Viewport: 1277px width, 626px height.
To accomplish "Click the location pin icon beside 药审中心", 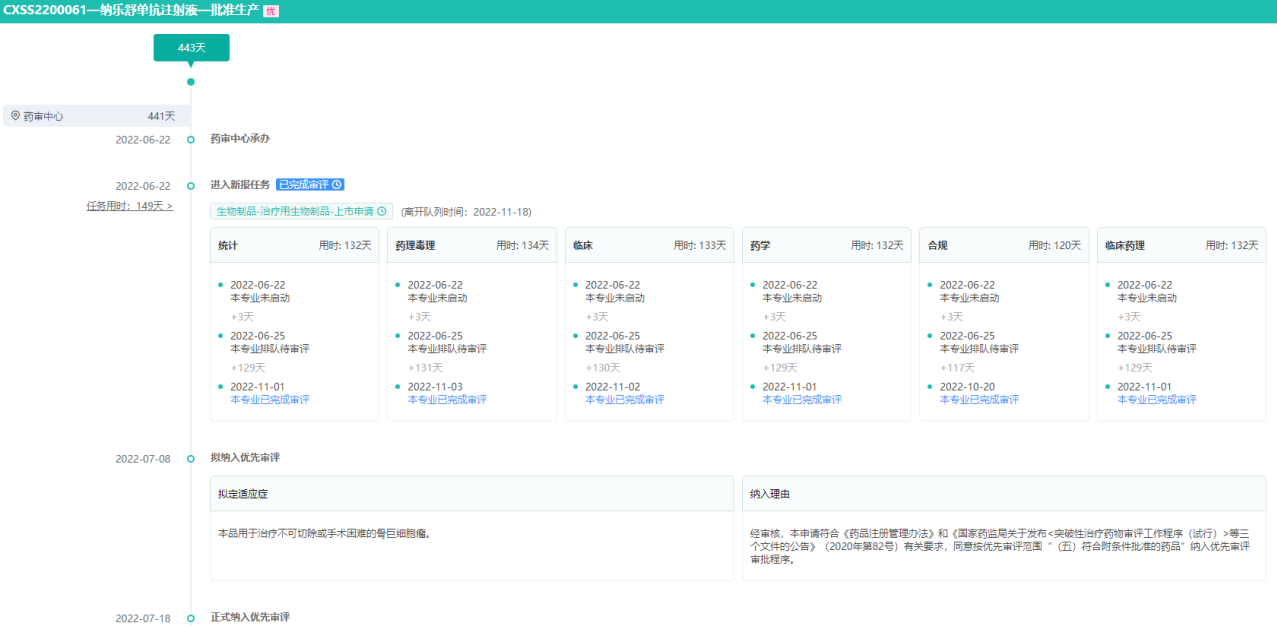I will 15,116.
